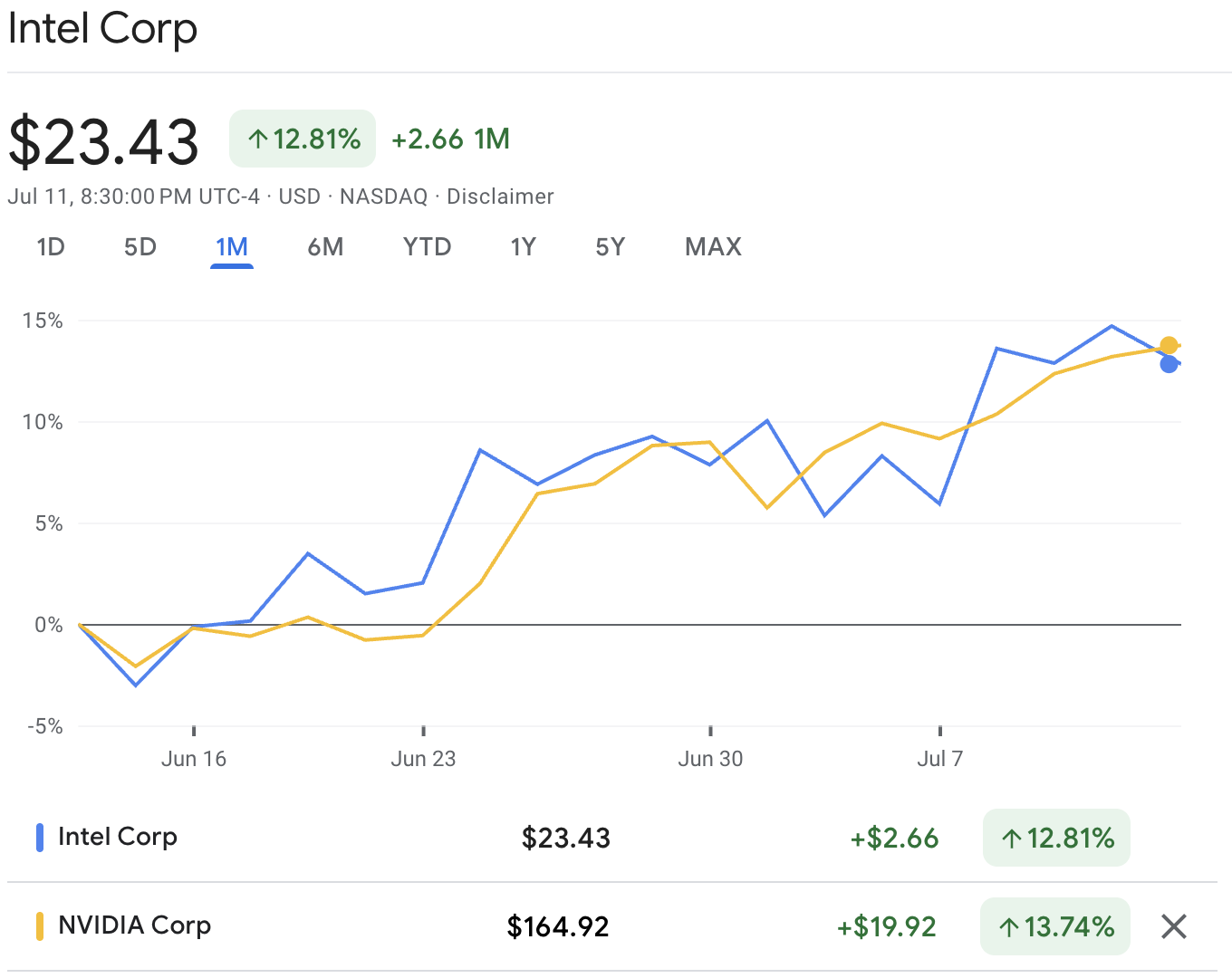The height and width of the screenshot is (978, 1232).
Task: Open Intel Corp row in comparison list
Action: (118, 837)
